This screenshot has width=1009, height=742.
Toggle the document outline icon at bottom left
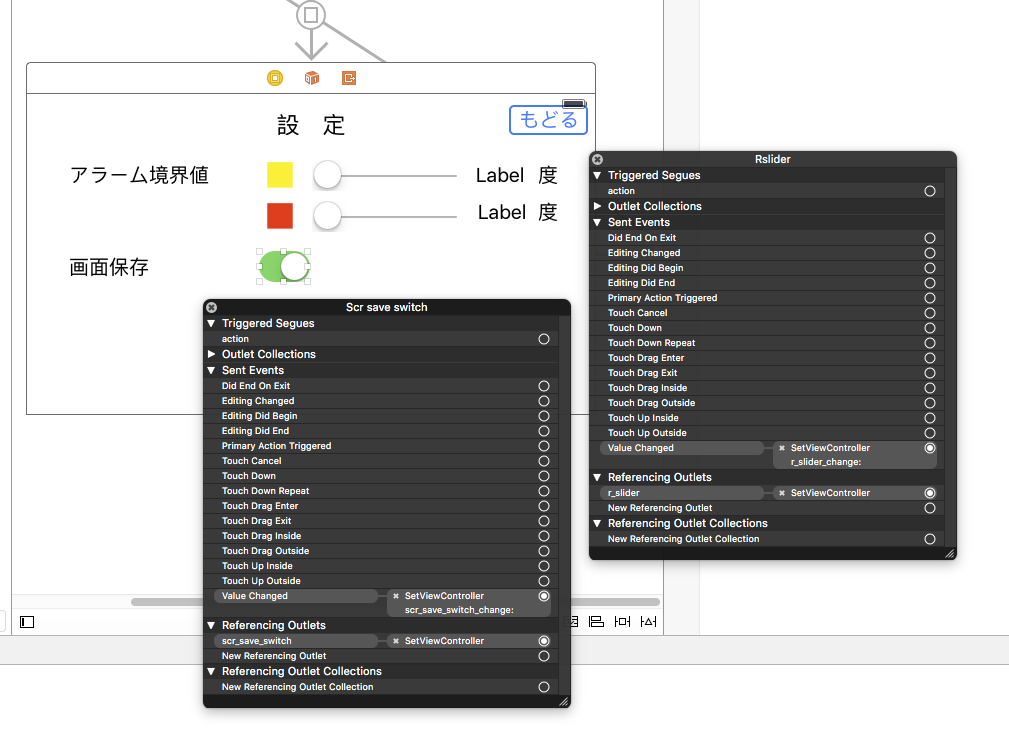[26, 622]
